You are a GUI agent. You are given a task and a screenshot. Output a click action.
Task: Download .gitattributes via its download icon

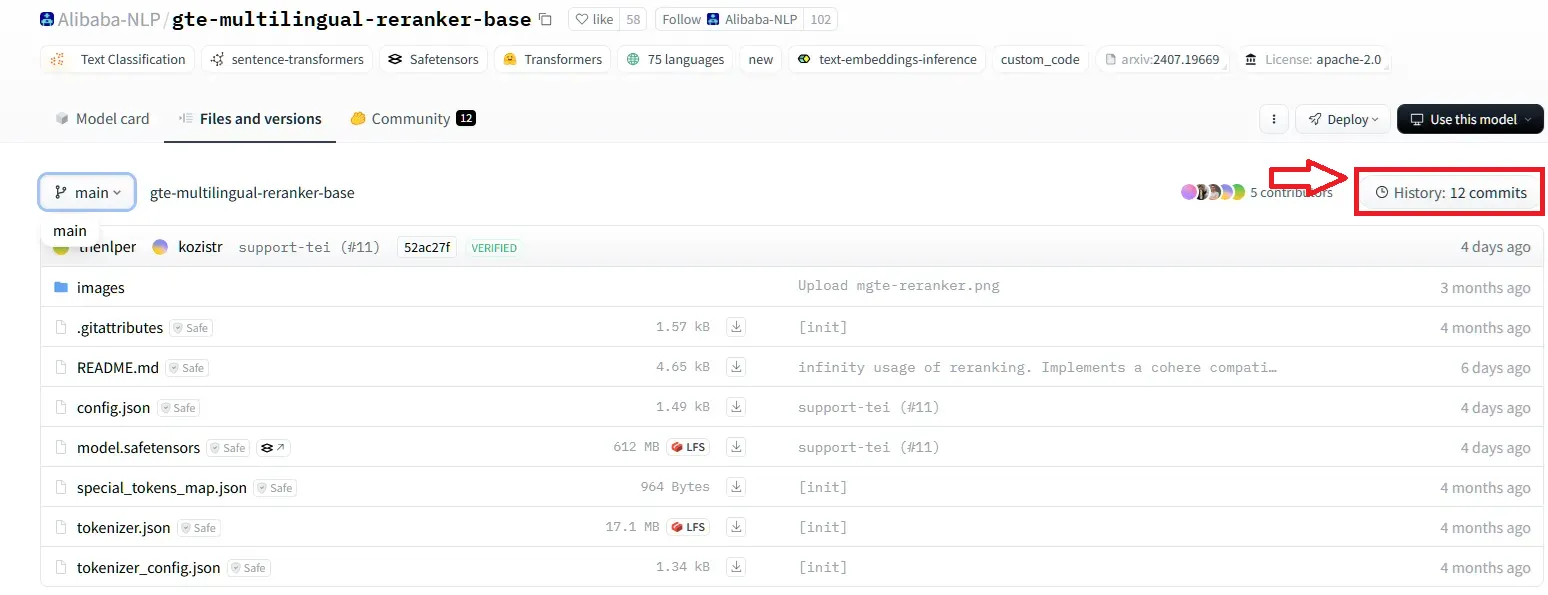(x=736, y=327)
